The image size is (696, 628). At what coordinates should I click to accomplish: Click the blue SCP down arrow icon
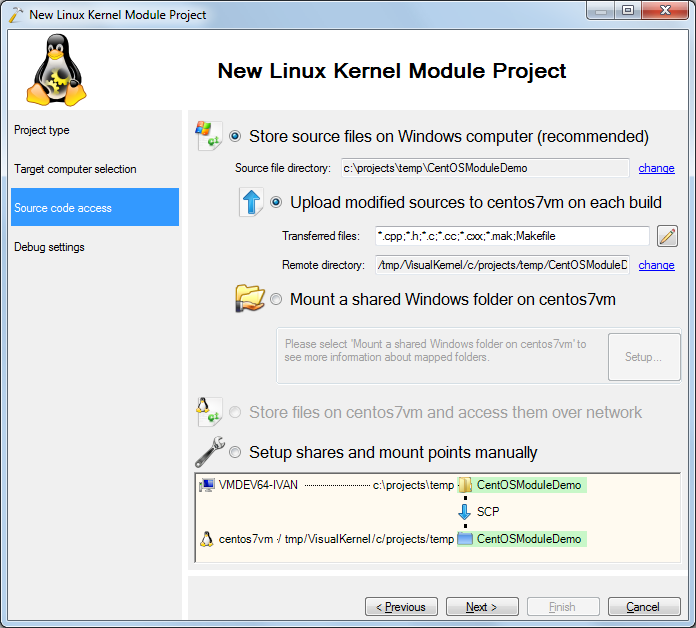(x=464, y=512)
